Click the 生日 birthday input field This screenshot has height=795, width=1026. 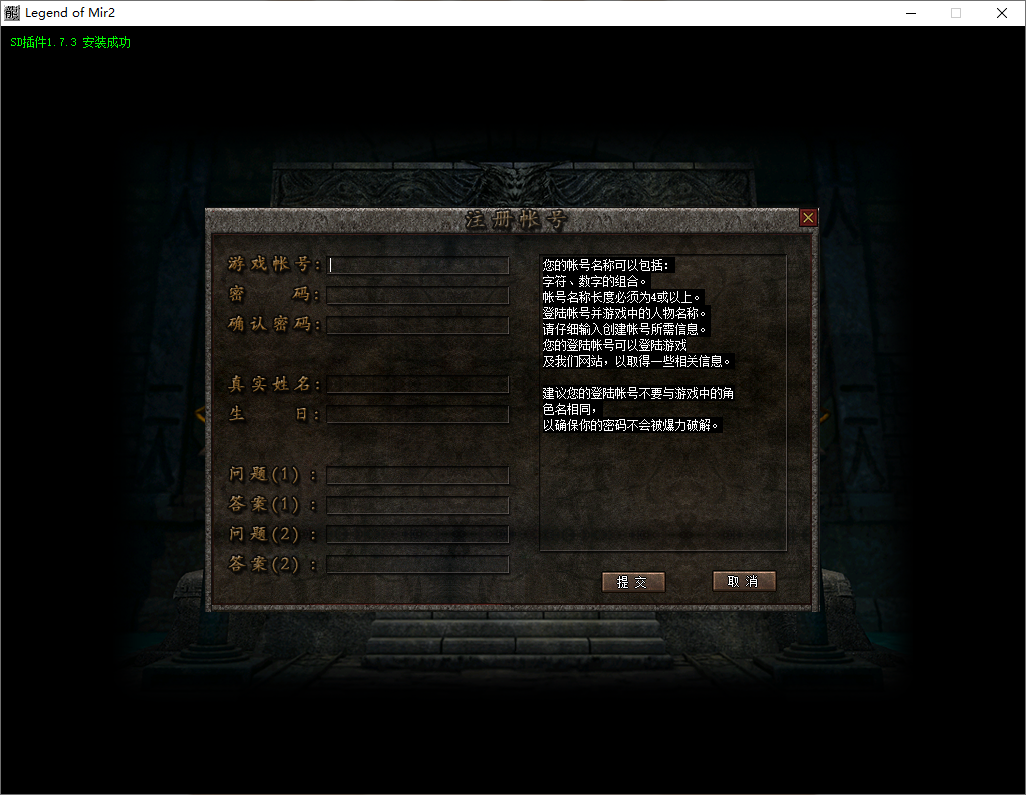[418, 414]
